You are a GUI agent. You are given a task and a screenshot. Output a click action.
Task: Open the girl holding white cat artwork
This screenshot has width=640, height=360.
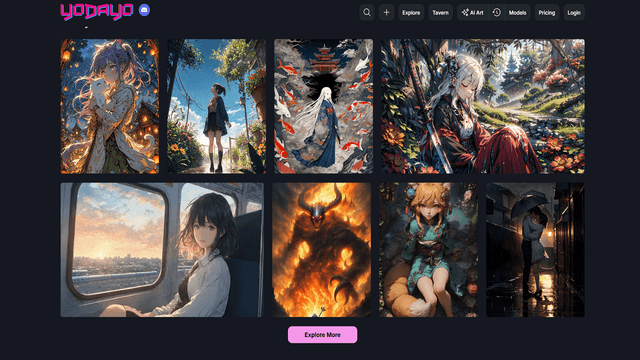(x=110, y=106)
